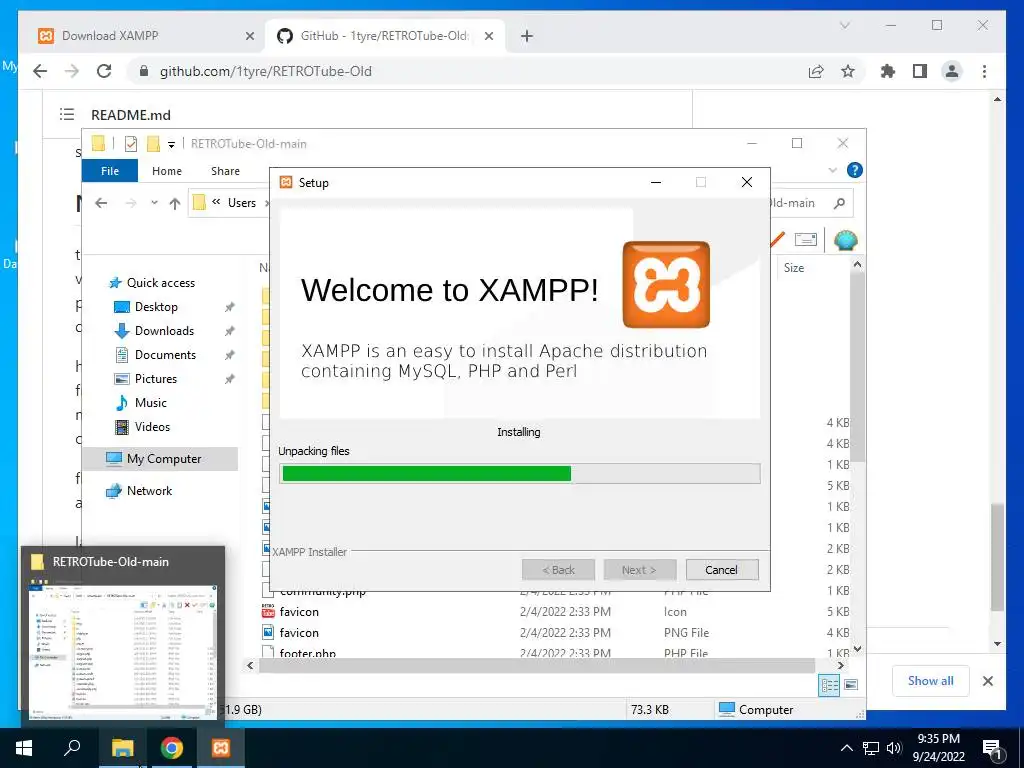Image resolution: width=1024 pixels, height=768 pixels.
Task: Click the Explorer vertical scrollbar down arrow
Action: [x=857, y=649]
